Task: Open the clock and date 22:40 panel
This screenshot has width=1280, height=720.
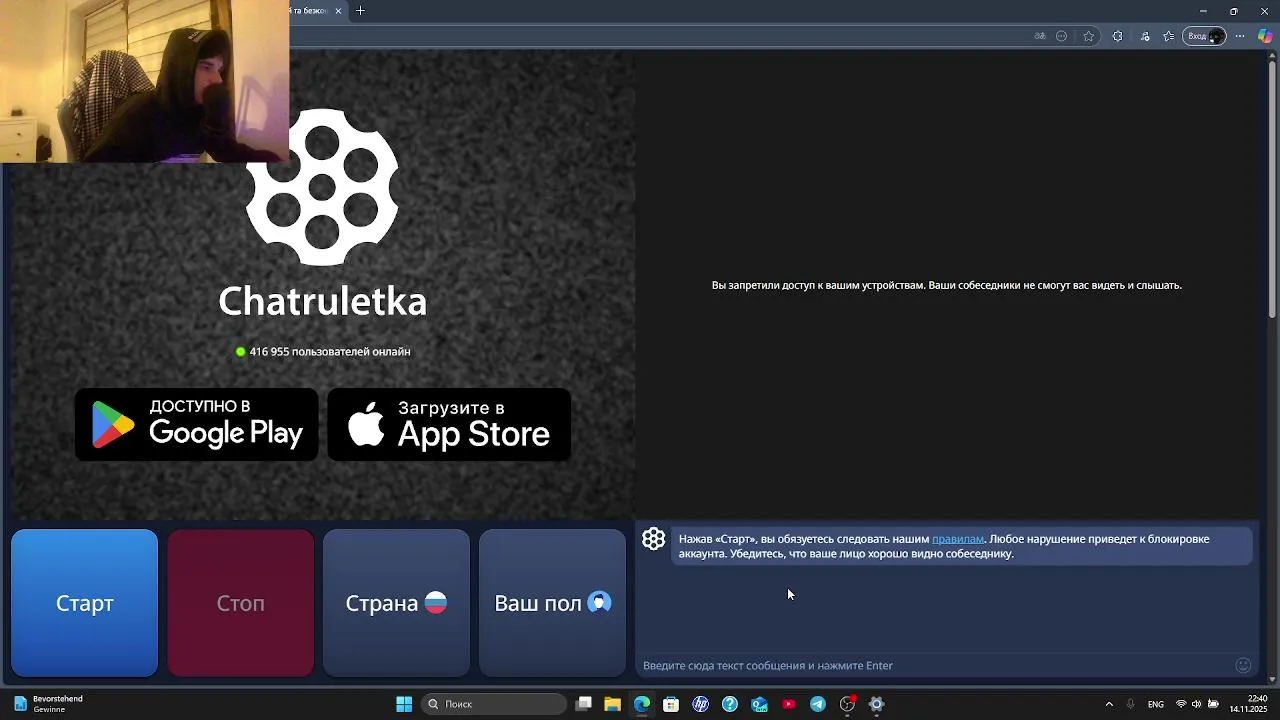Action: (x=1249, y=704)
